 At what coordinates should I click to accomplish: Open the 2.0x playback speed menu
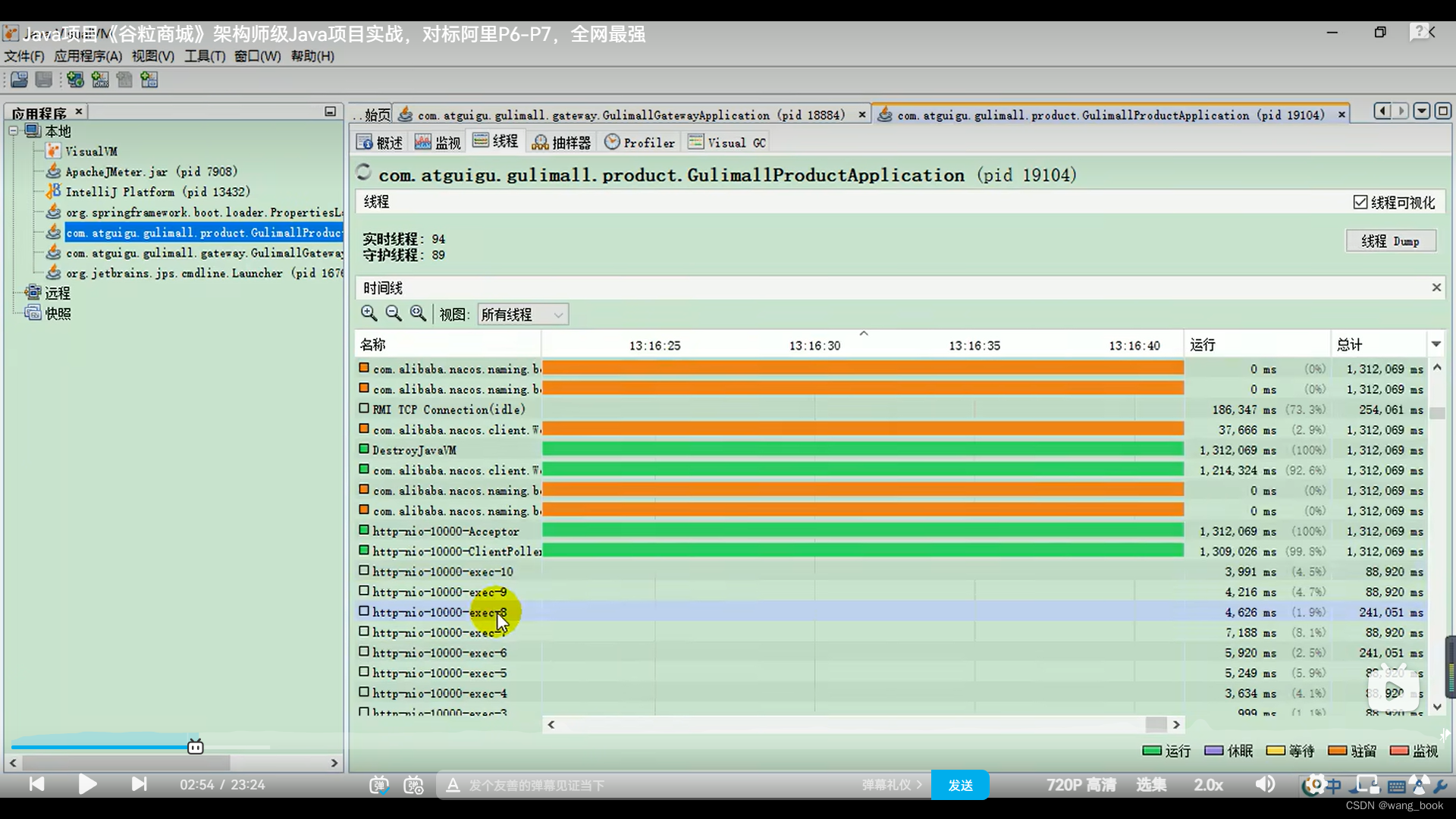click(x=1209, y=785)
